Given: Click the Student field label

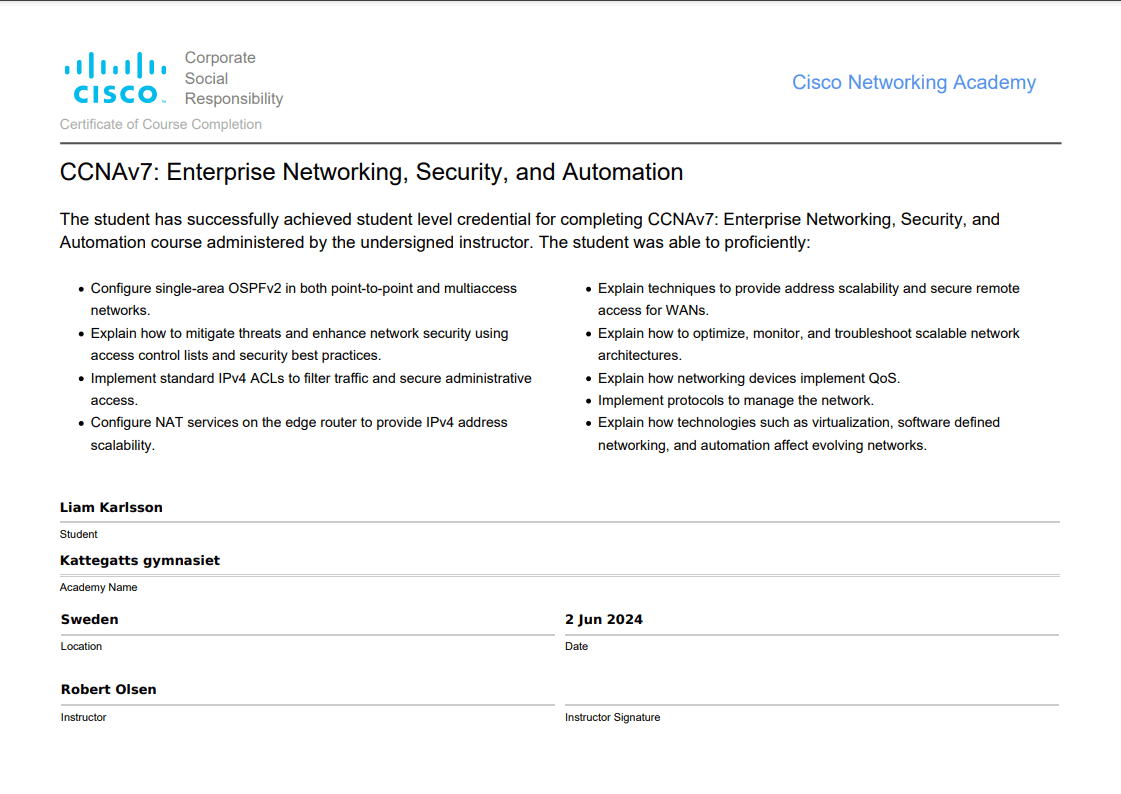Looking at the screenshot, I should [x=78, y=534].
